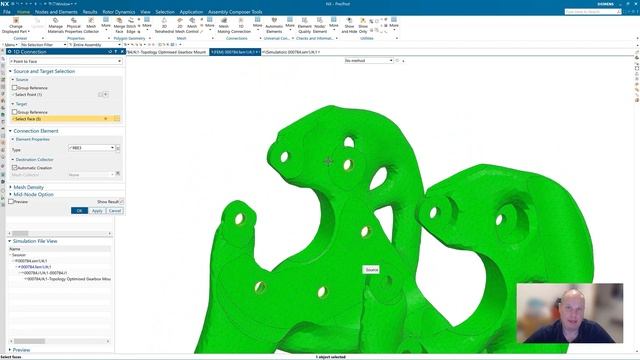Activate the Show Only tool
This screenshot has width=640, height=360.
(x=363, y=25)
